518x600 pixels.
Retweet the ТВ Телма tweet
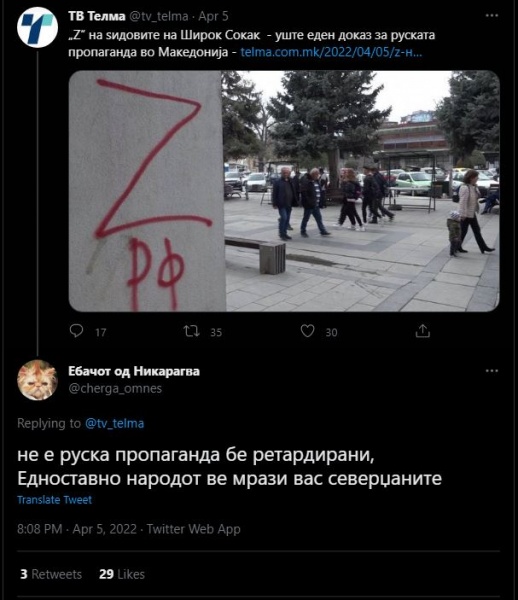(191, 331)
